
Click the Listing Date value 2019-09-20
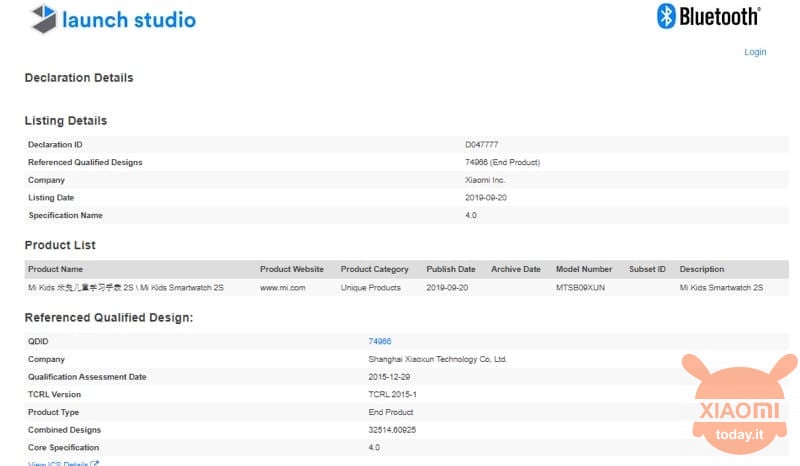point(486,198)
